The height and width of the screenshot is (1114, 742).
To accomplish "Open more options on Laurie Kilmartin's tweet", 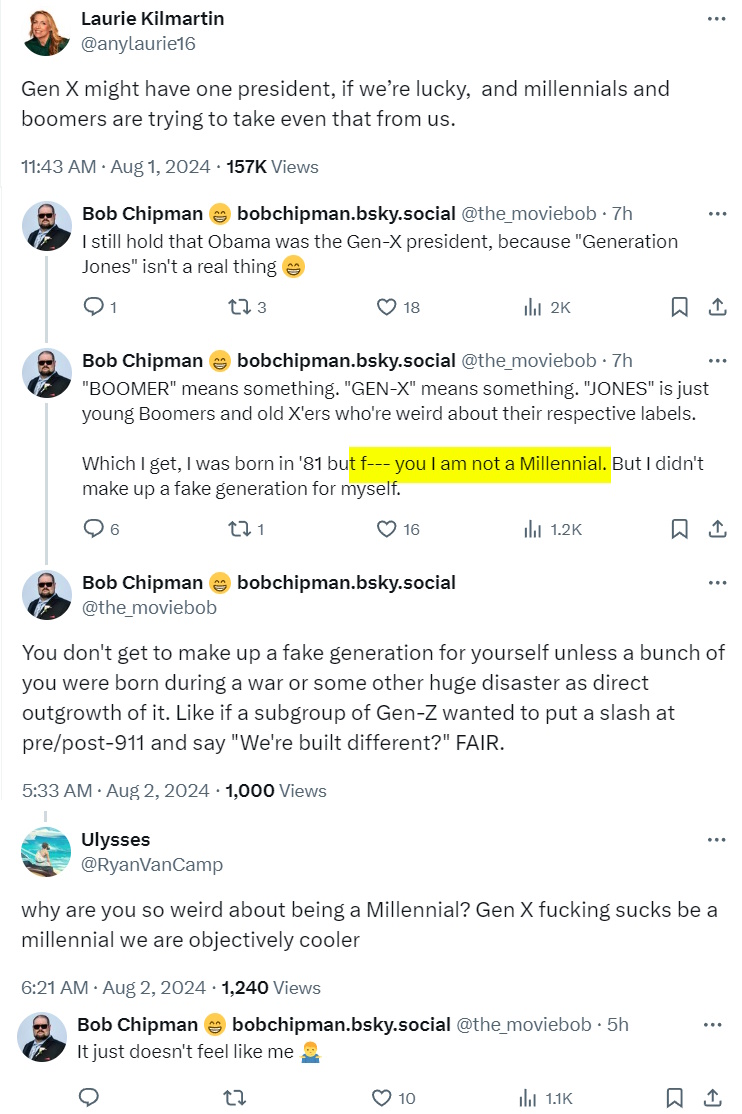I will click(x=716, y=19).
